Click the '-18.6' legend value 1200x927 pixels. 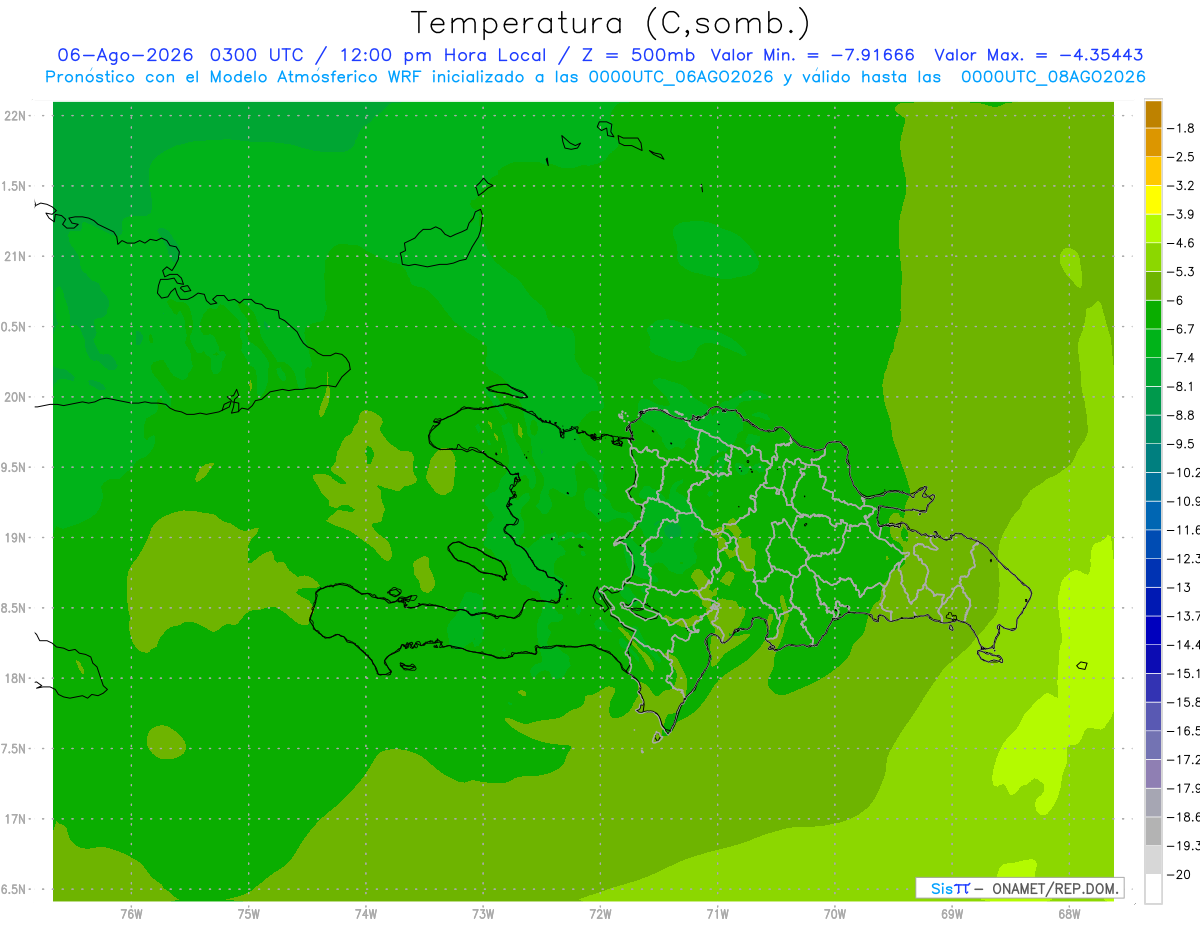[x=1184, y=817]
